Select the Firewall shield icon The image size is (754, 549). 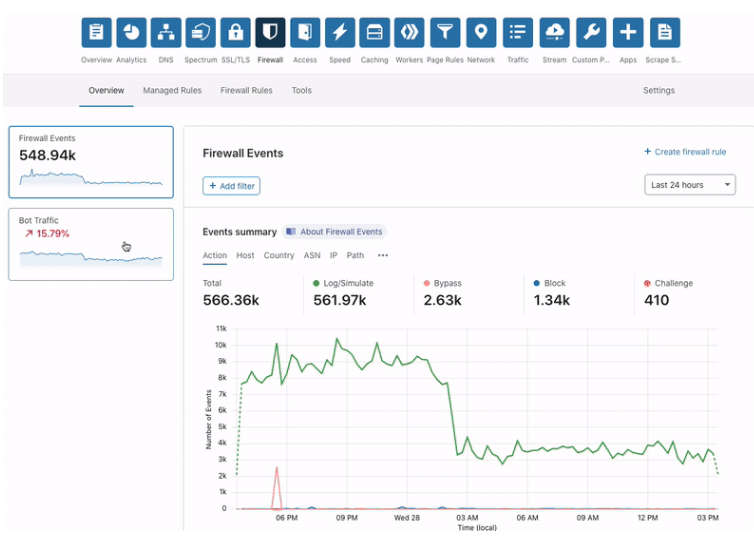[x=270, y=32]
